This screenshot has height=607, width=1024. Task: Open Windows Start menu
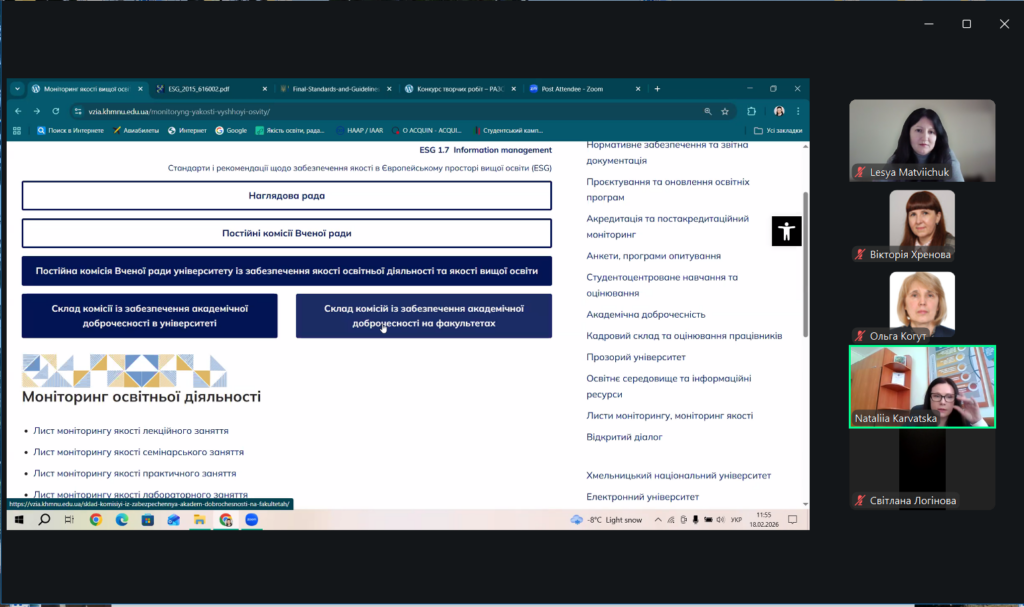17,520
